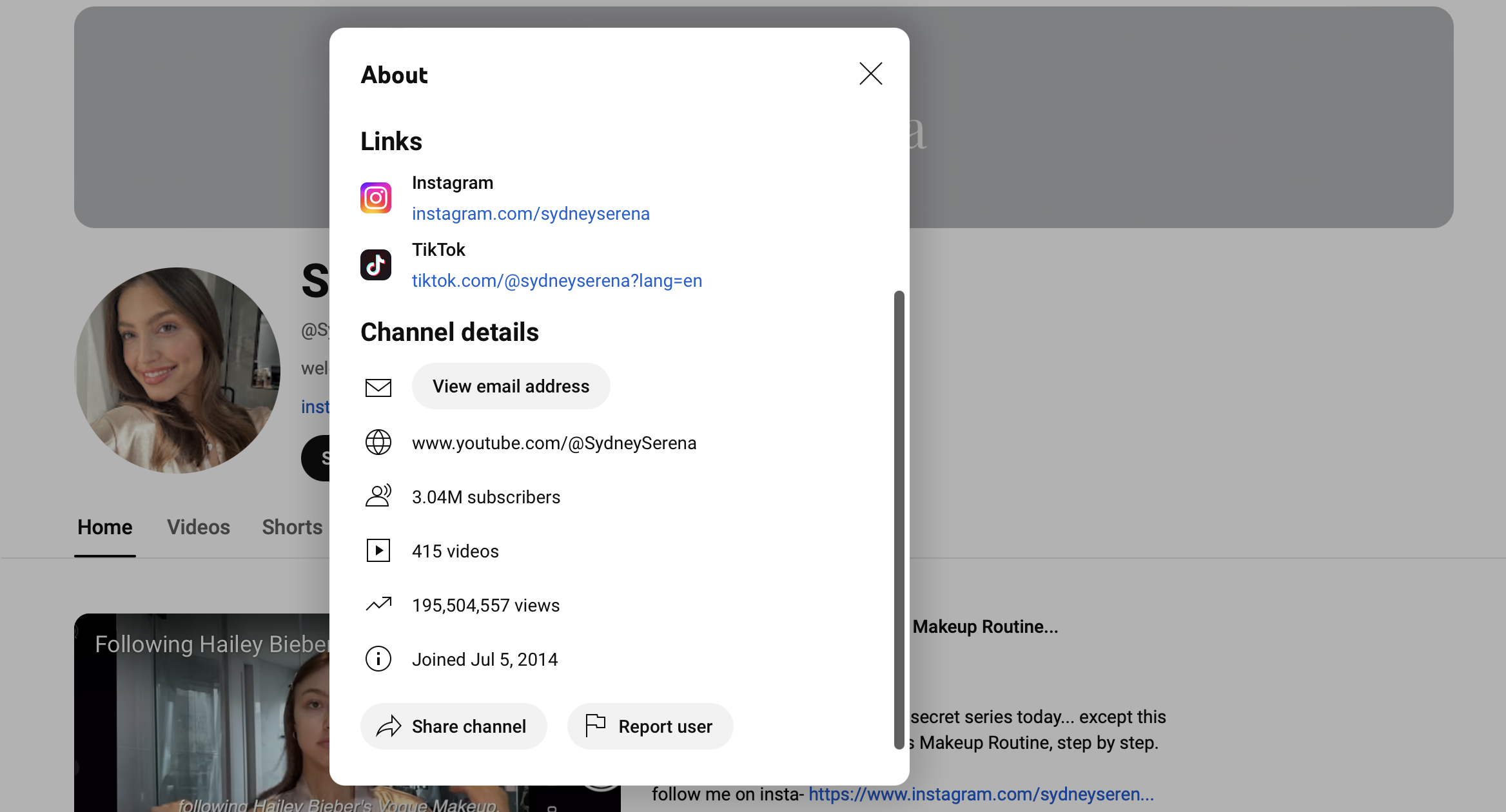Click the globe icon beside channel URL
This screenshot has height=812, width=1506.
pyautogui.click(x=378, y=443)
